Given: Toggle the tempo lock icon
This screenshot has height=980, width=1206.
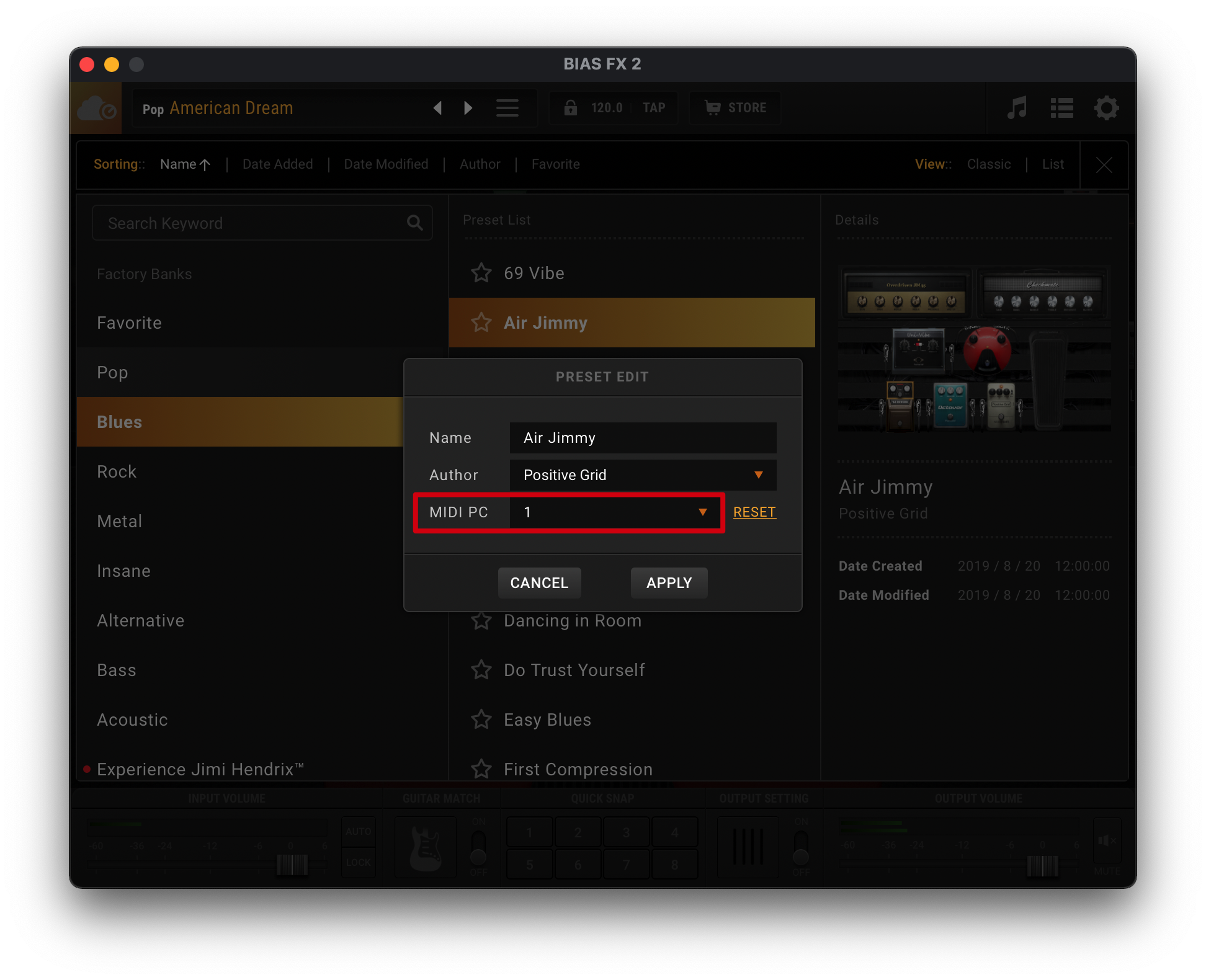Looking at the screenshot, I should [x=570, y=108].
